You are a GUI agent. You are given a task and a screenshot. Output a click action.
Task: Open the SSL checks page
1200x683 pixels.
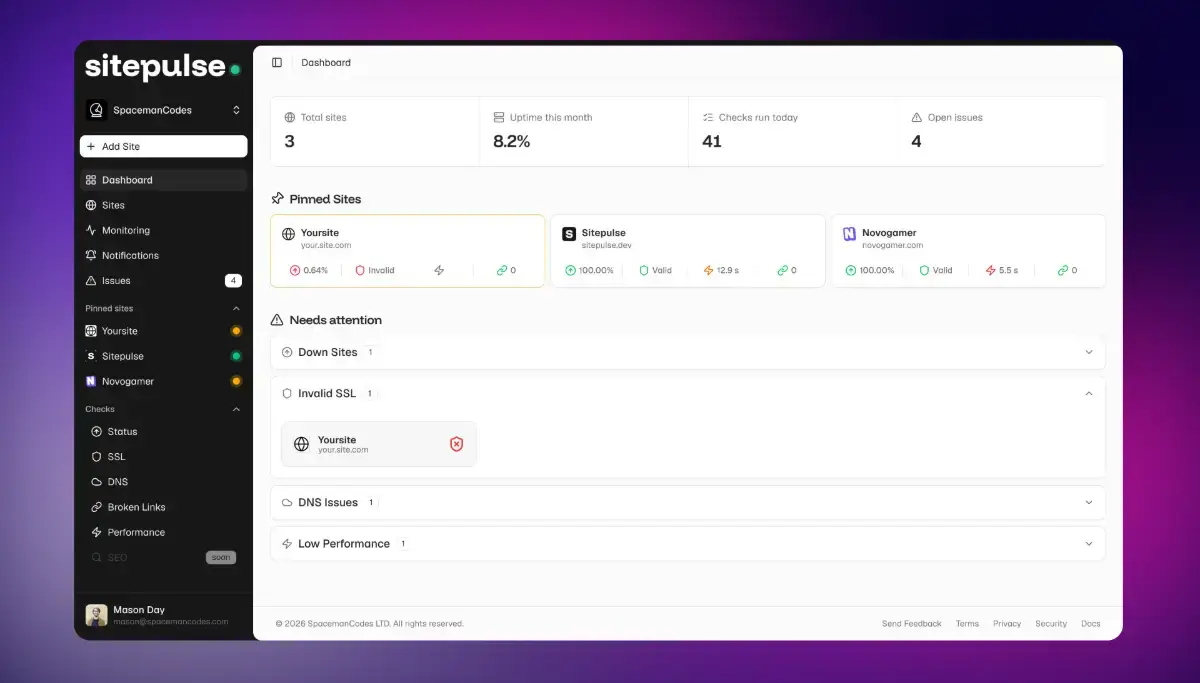point(164,457)
